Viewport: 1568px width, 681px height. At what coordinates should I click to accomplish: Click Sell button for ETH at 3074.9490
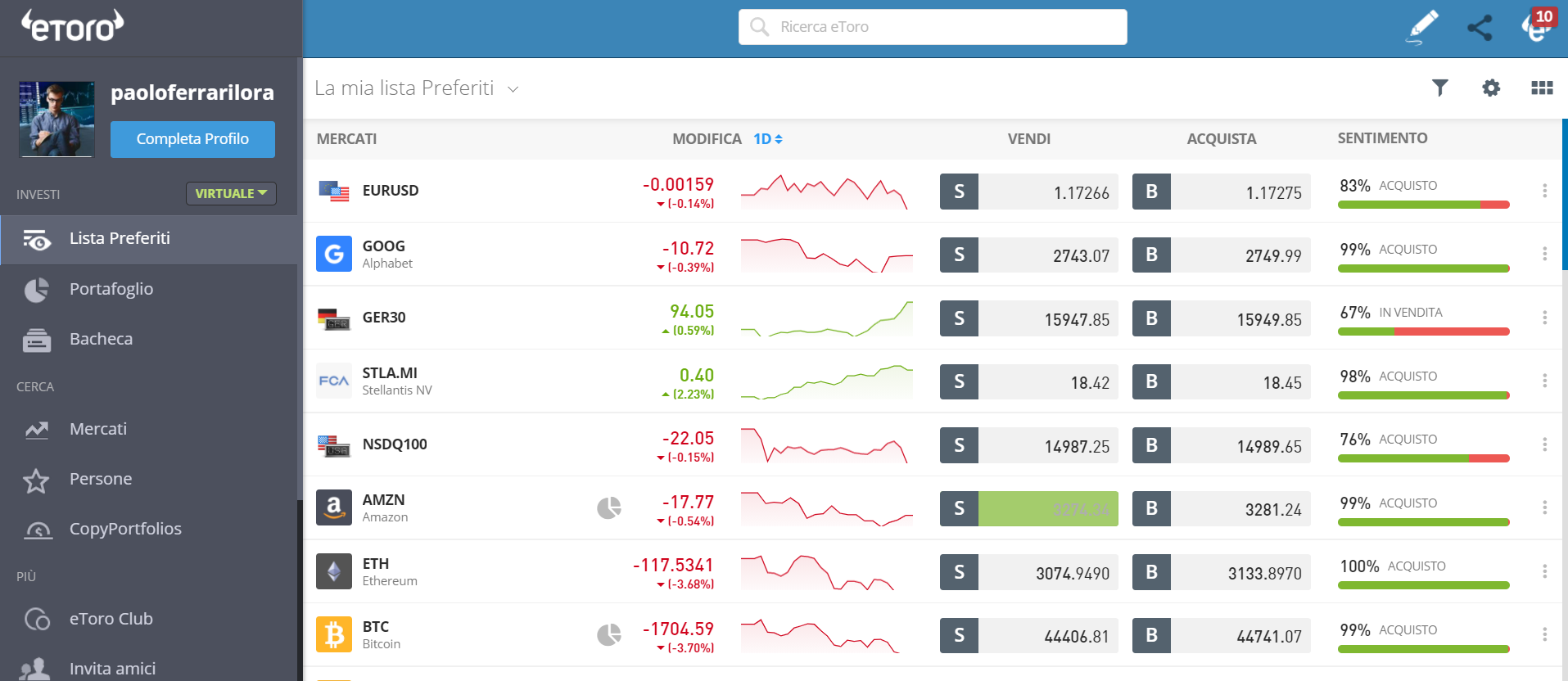click(x=1029, y=572)
